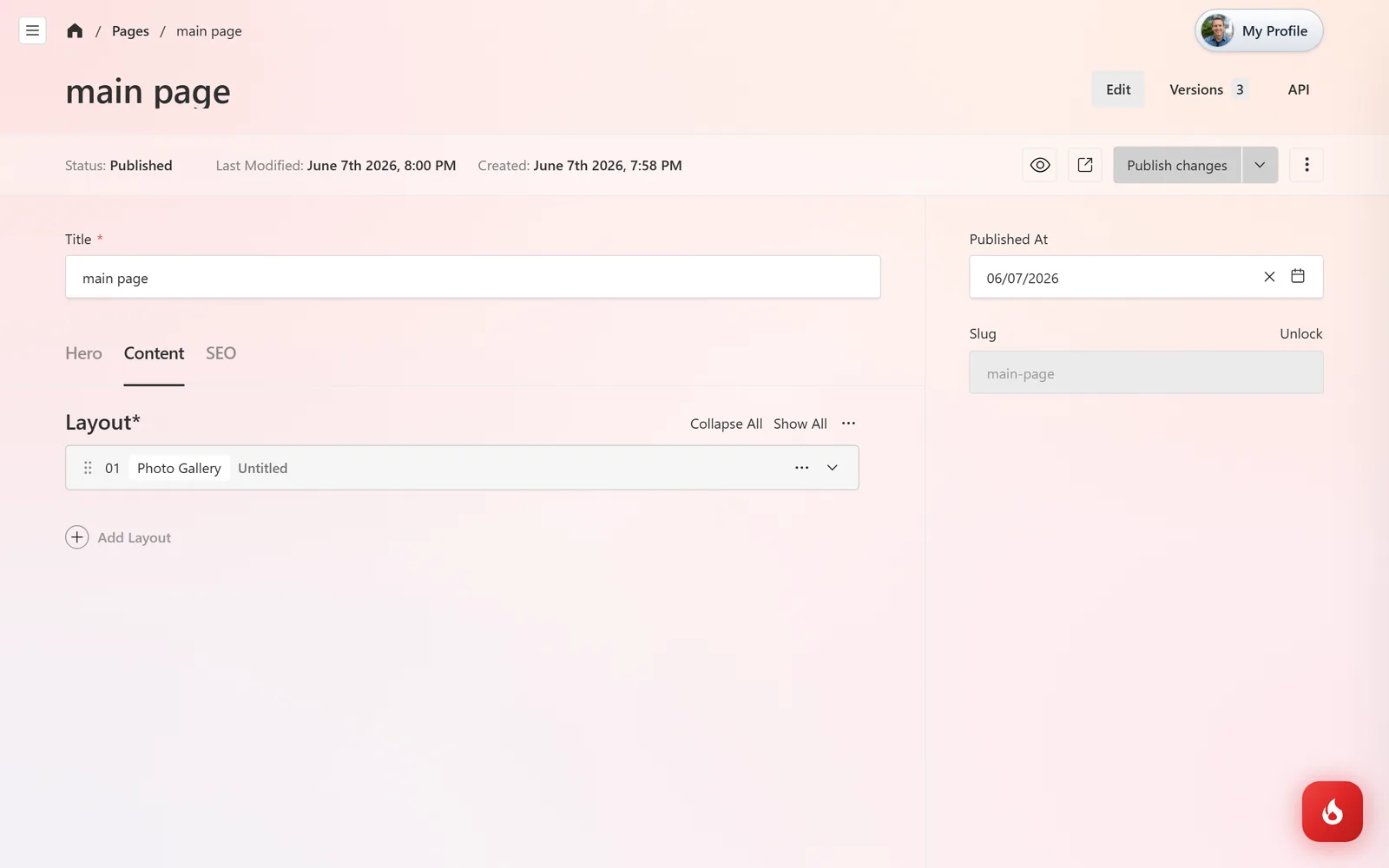The image size is (1389, 868).
Task: Go to Pages breadcrumb link
Action: coord(130,31)
